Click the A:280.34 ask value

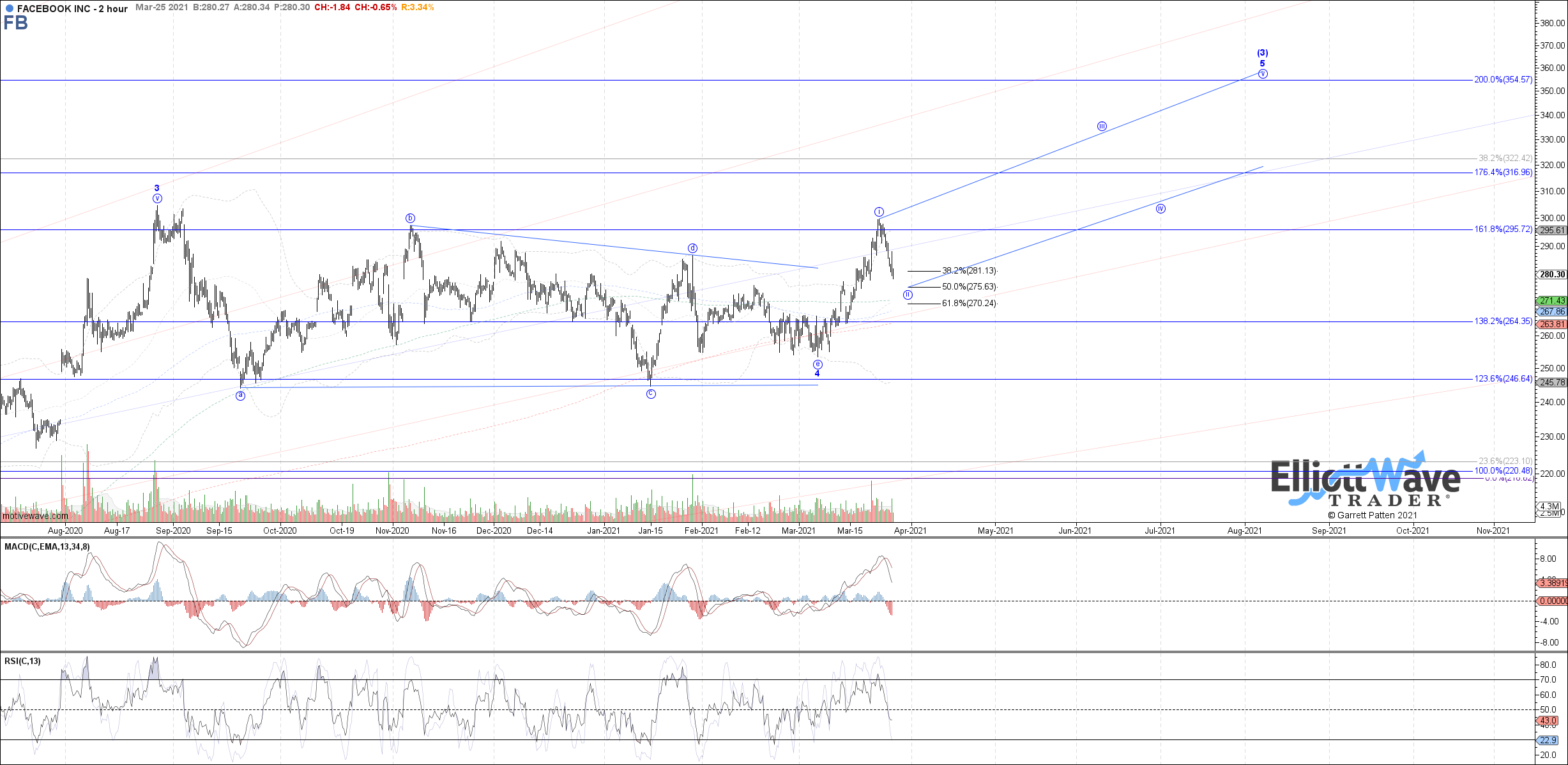click(x=252, y=8)
